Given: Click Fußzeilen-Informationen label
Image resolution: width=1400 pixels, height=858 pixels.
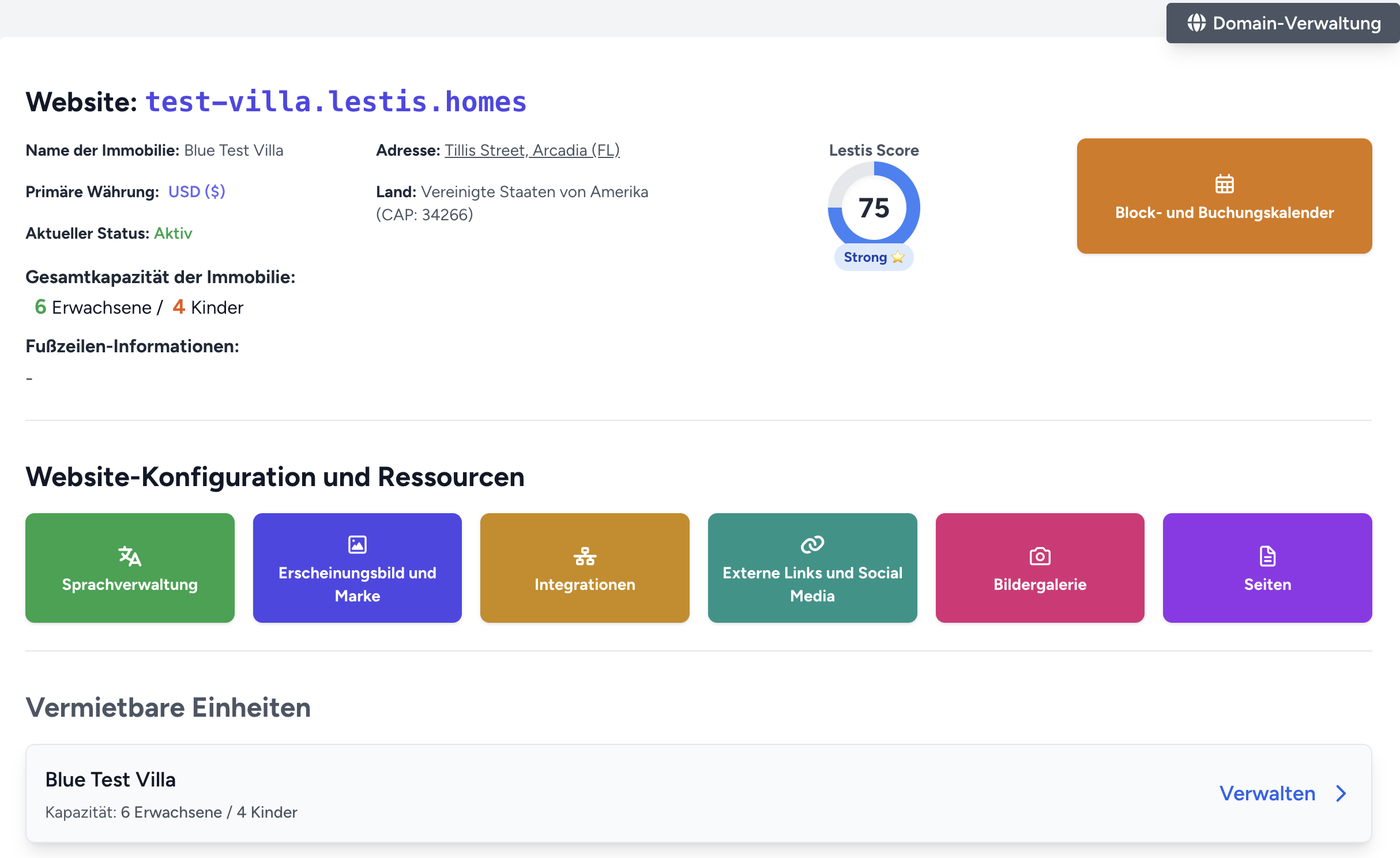Looking at the screenshot, I should click(132, 346).
